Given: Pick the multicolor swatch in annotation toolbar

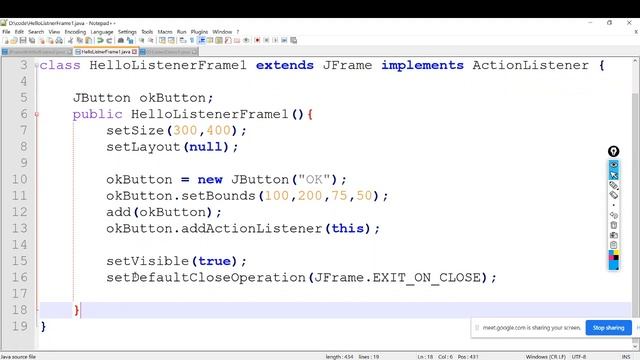Looking at the screenshot, I should 613,256.
